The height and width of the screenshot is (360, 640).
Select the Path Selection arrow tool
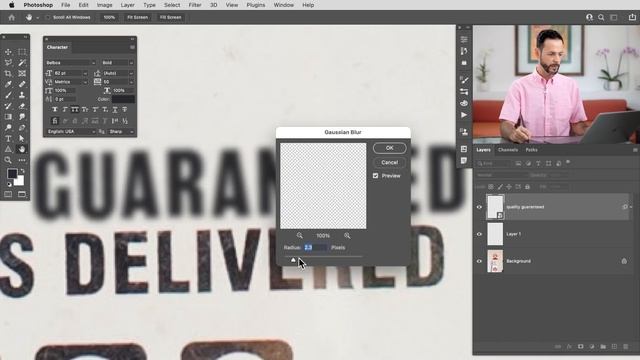tap(22, 138)
